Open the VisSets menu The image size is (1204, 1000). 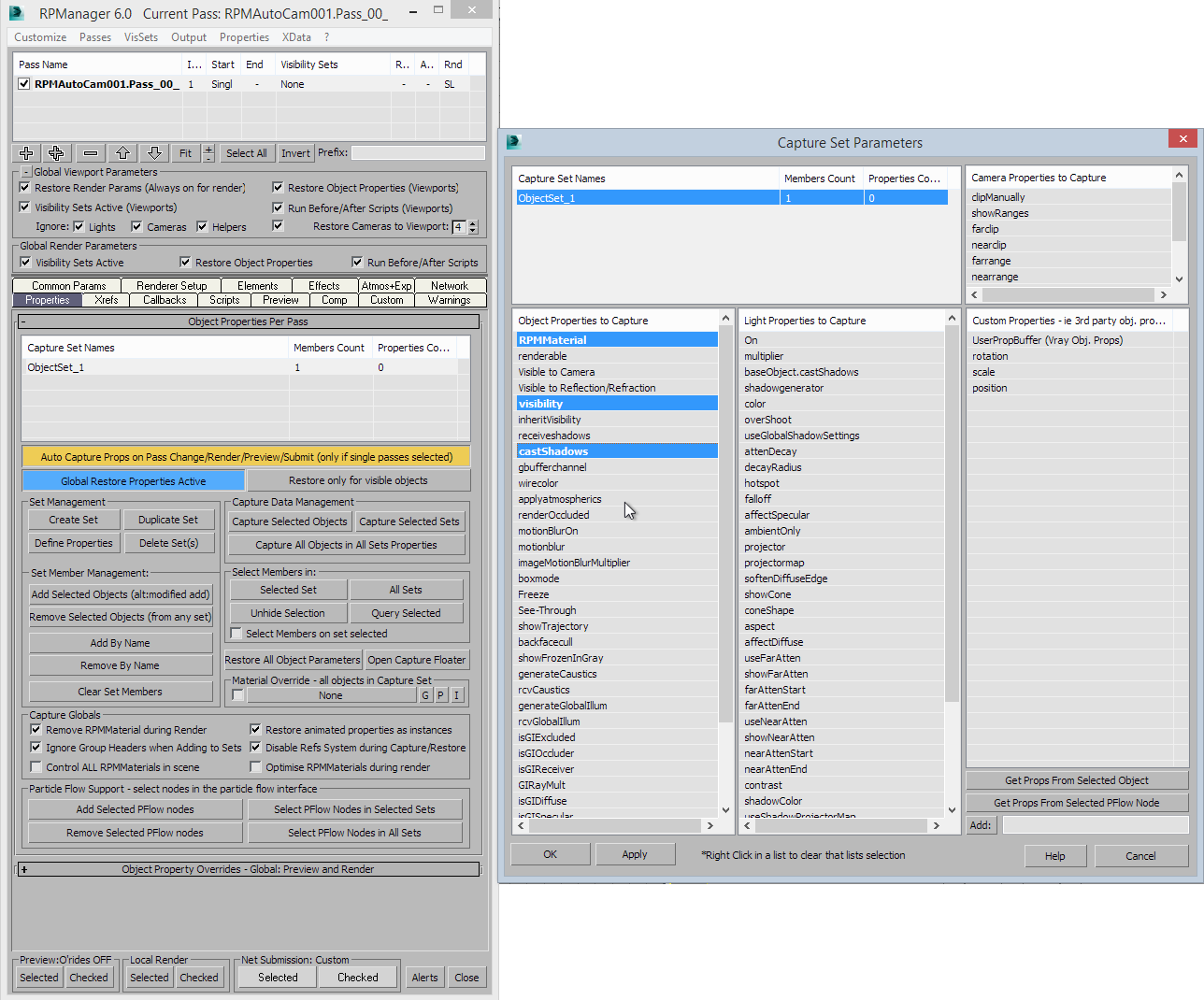coord(140,37)
